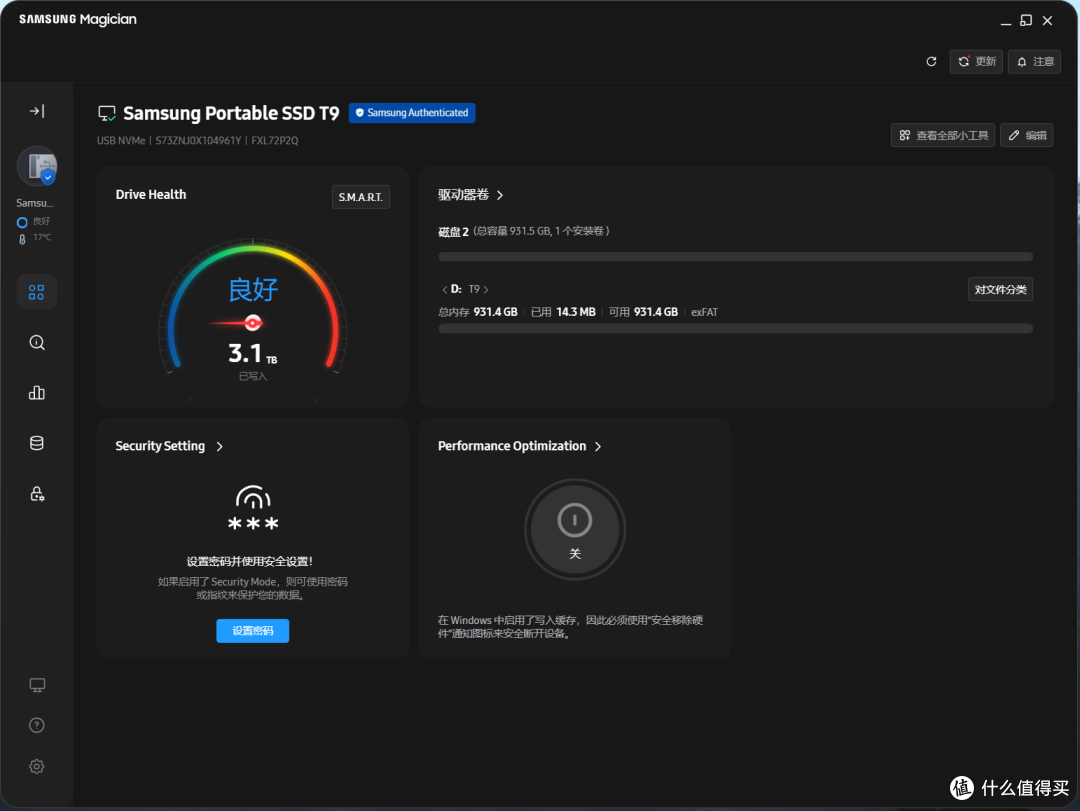Open the security lock icon in sidebar

[37, 493]
